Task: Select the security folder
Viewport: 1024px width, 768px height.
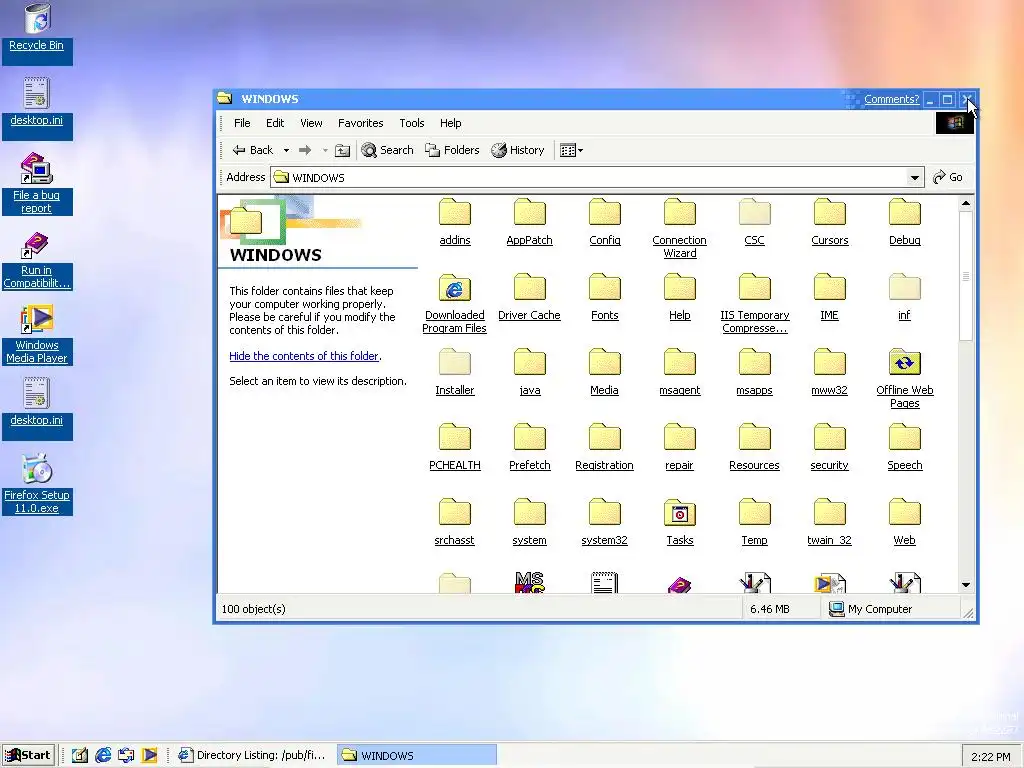Action: pyautogui.click(x=829, y=447)
